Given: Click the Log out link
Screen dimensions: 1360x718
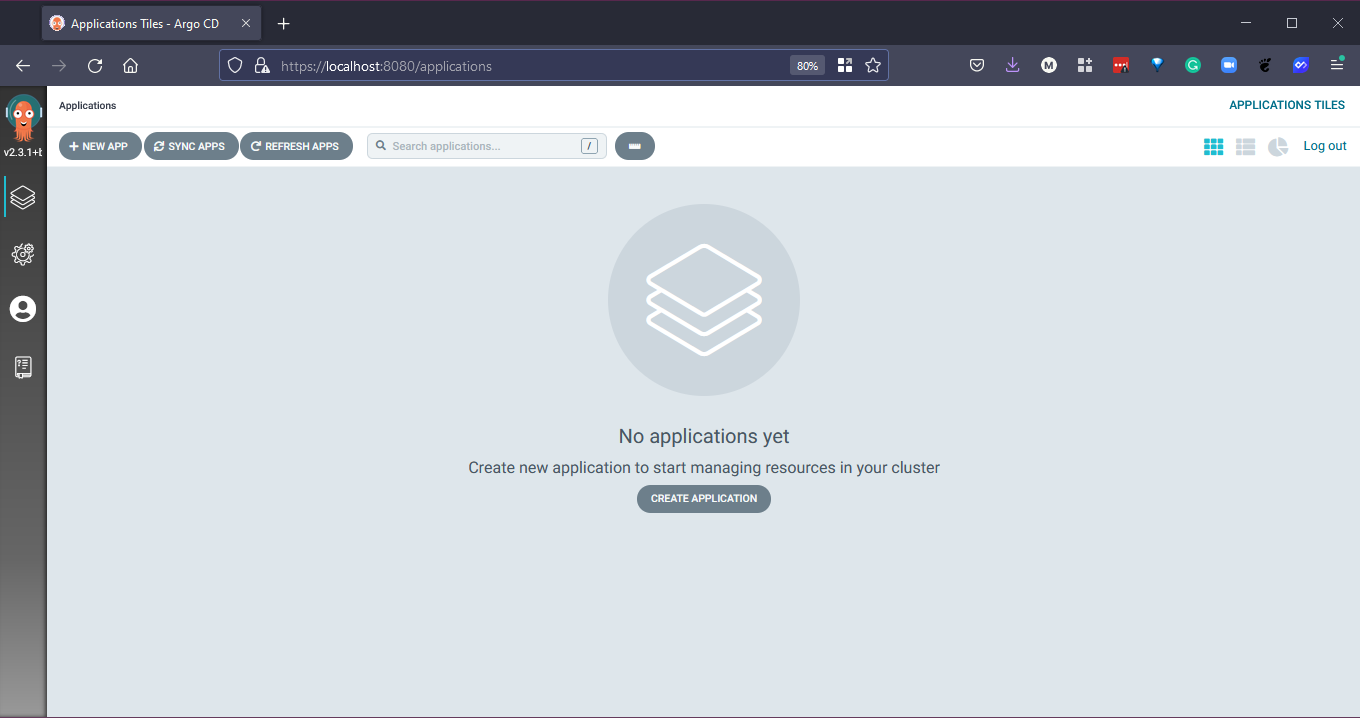Looking at the screenshot, I should point(1324,146).
